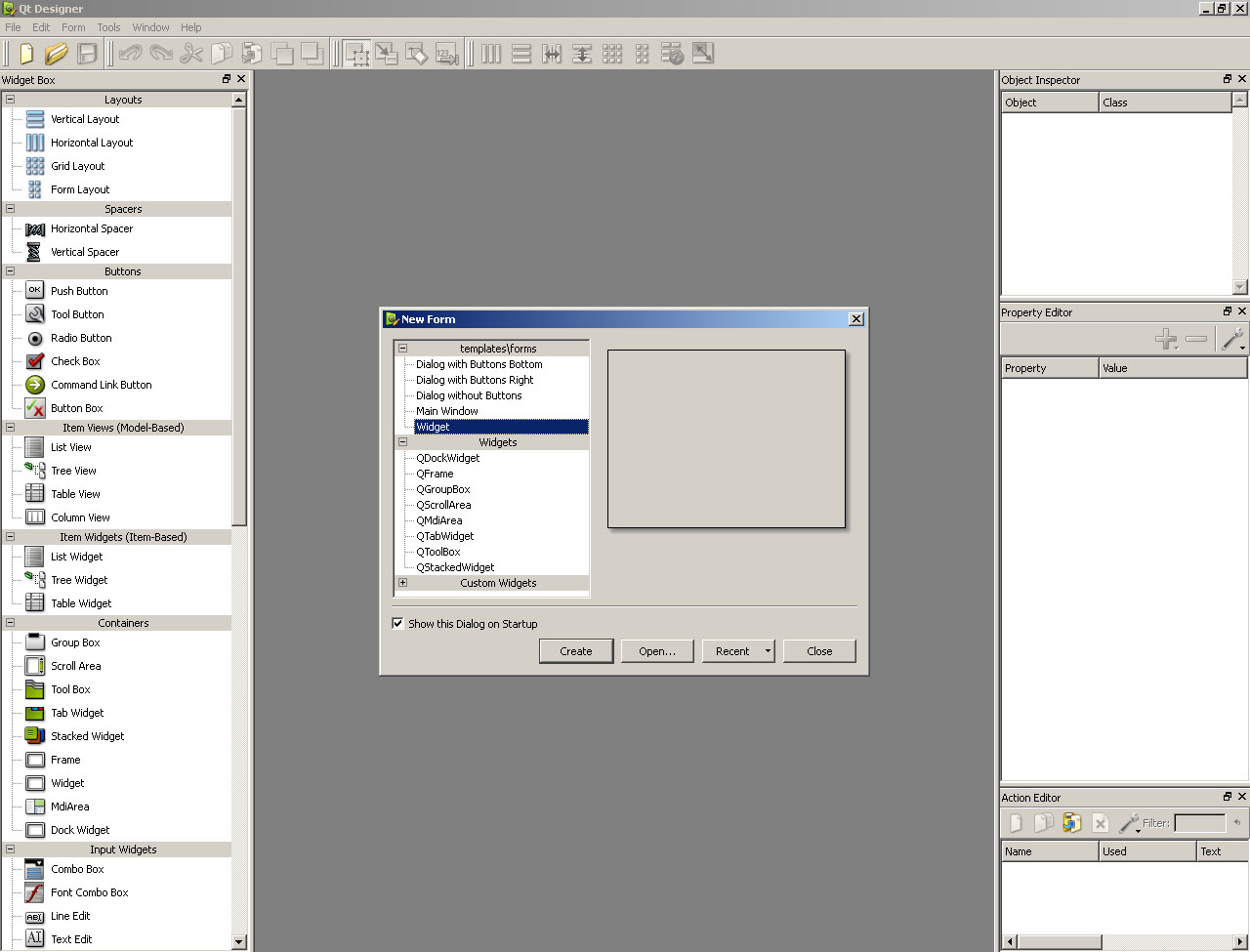Collapse the Layouts category in Widget Box
The image size is (1250, 952).
11,99
